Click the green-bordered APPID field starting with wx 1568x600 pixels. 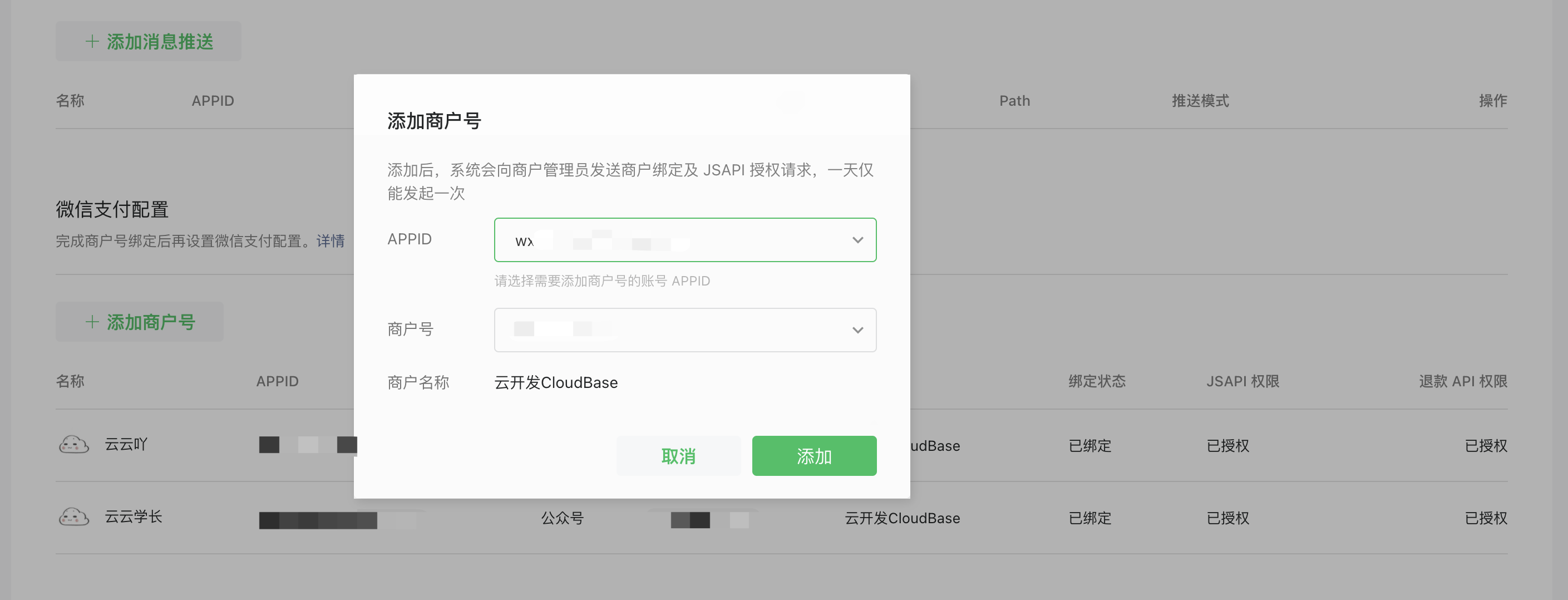[x=669, y=240]
